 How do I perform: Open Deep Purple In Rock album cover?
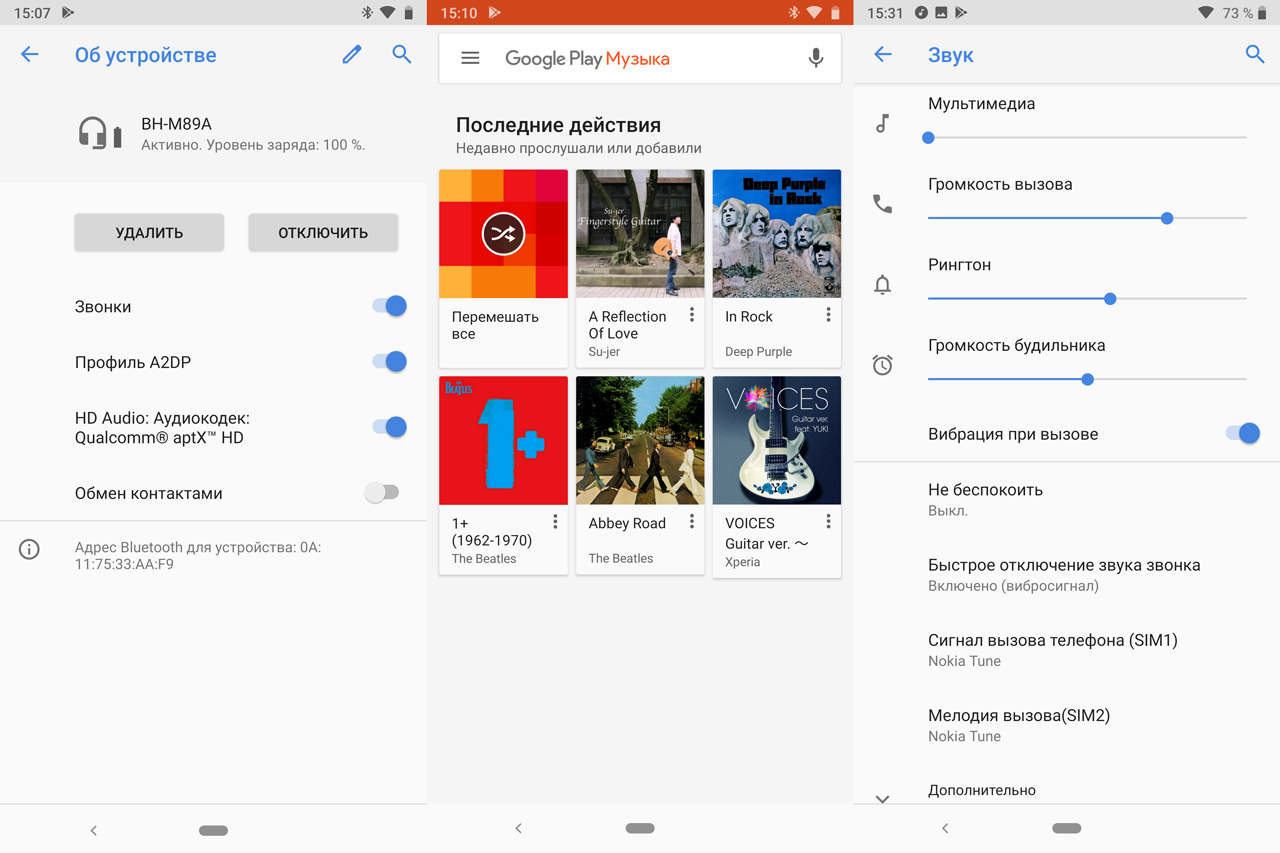click(x=777, y=234)
